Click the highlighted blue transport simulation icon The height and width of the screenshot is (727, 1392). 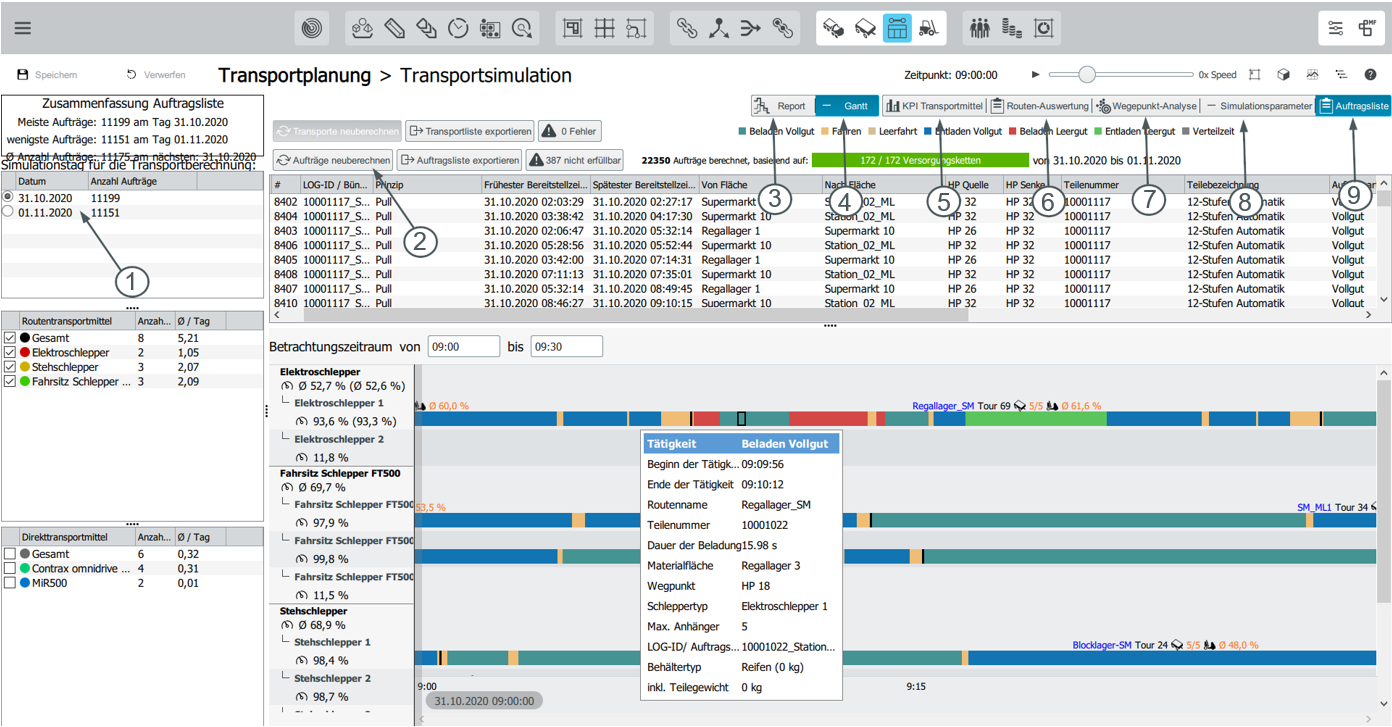897,28
